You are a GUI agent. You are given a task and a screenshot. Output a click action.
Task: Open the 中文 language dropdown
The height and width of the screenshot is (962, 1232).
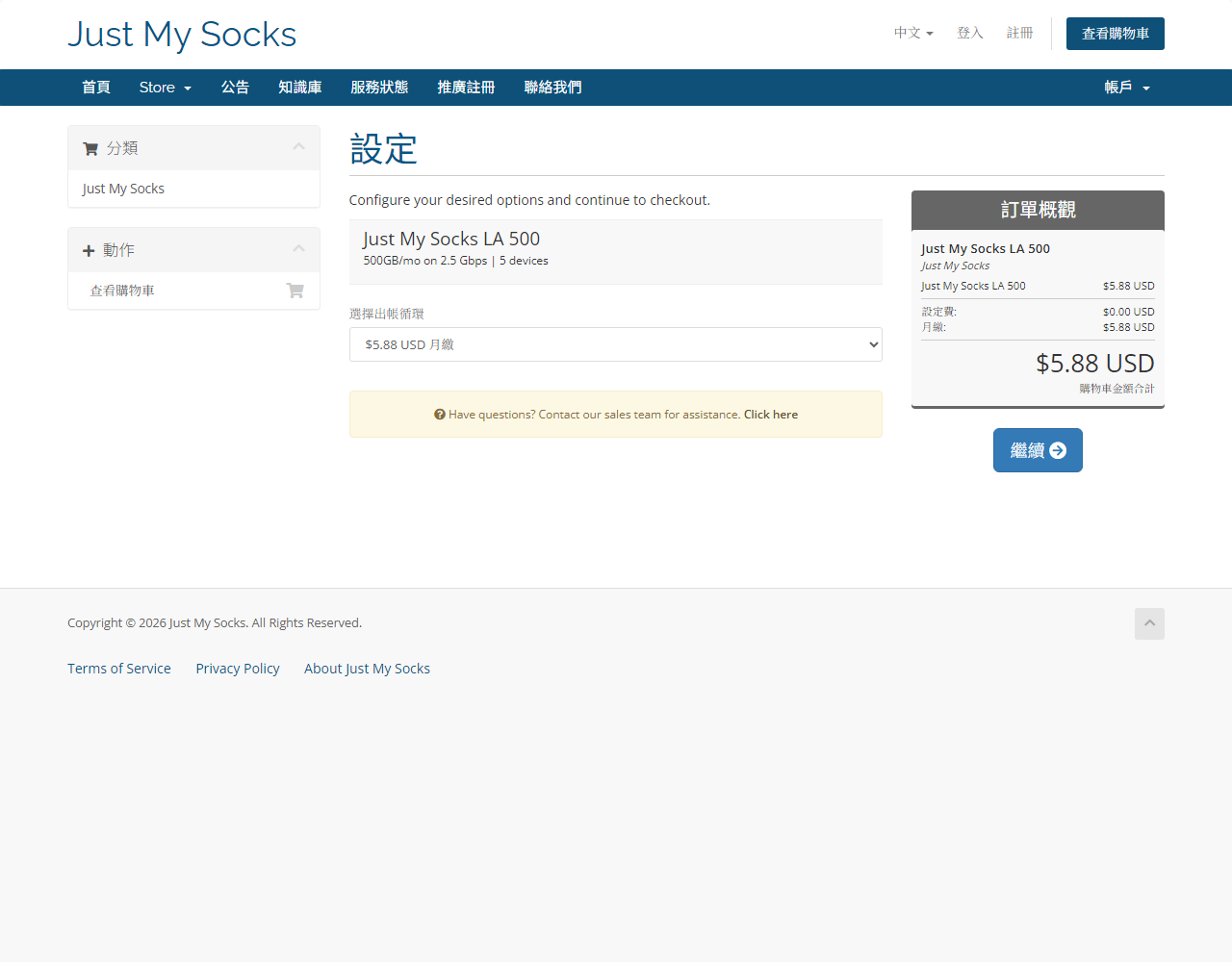pos(913,33)
